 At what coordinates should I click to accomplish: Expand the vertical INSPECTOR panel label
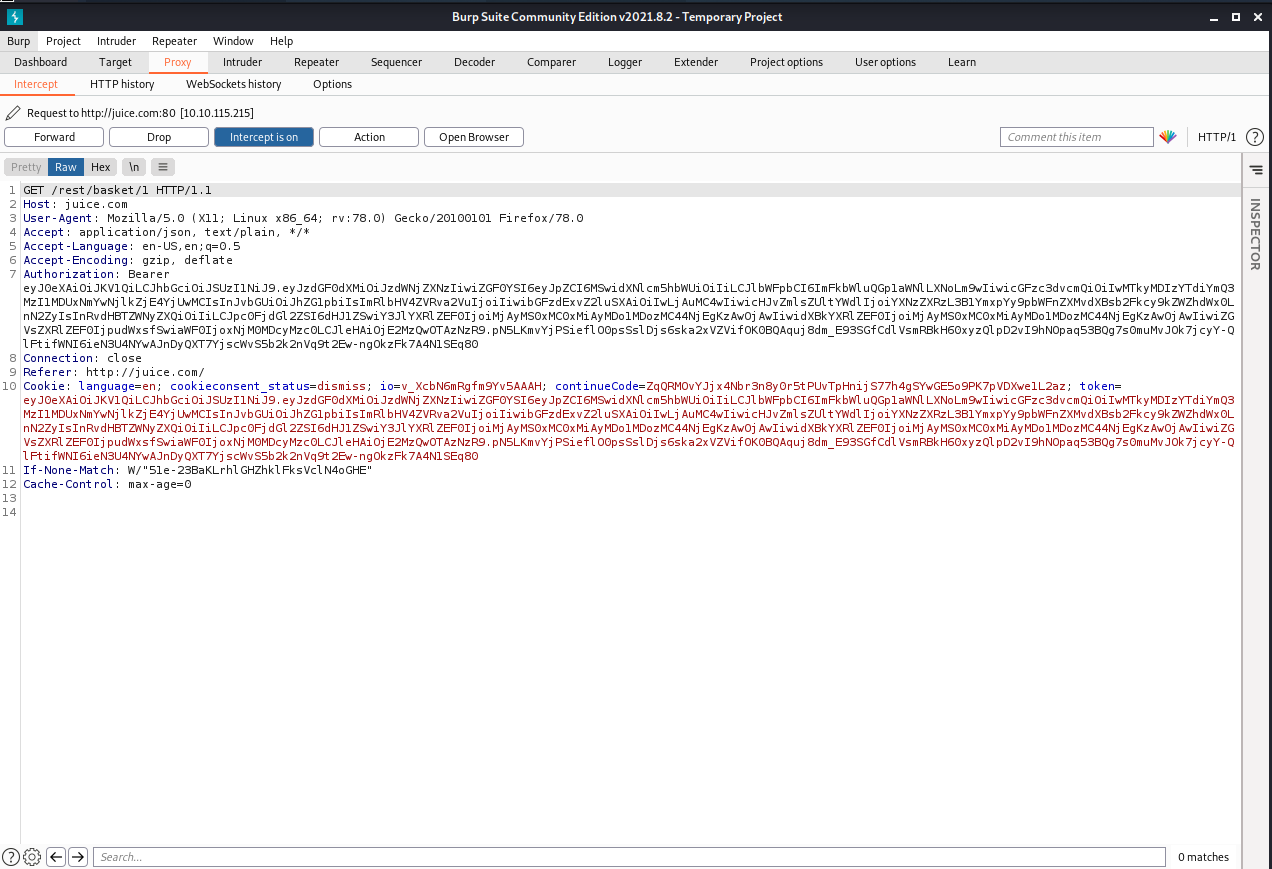(x=1256, y=234)
